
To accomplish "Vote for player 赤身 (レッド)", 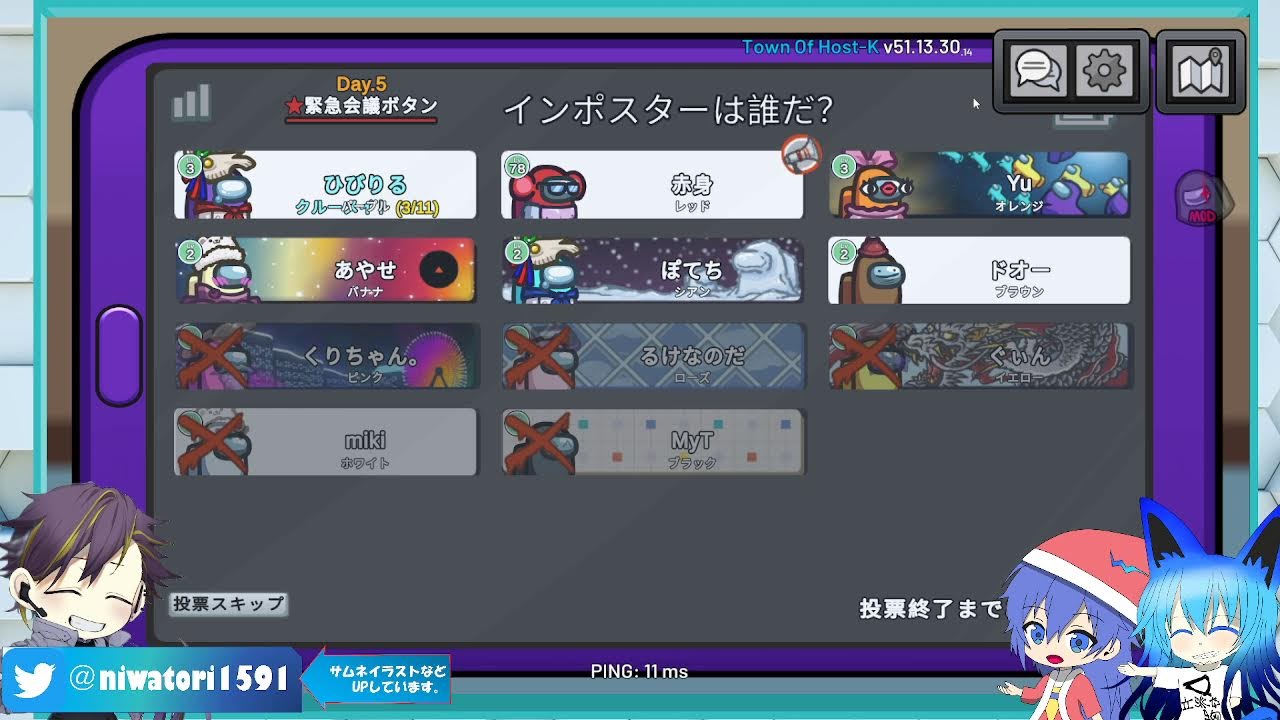I will click(652, 185).
